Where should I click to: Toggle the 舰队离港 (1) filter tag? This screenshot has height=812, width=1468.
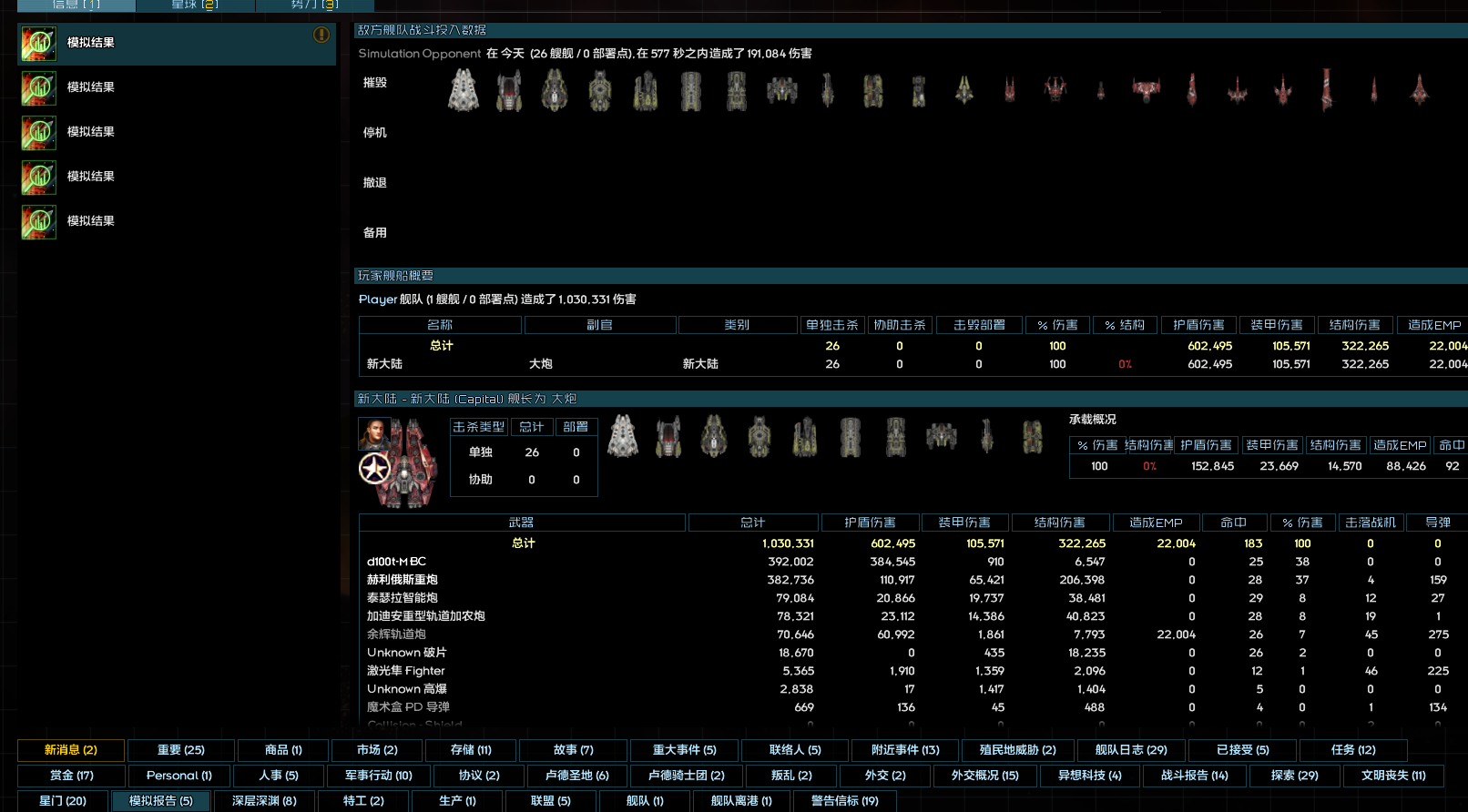click(741, 801)
